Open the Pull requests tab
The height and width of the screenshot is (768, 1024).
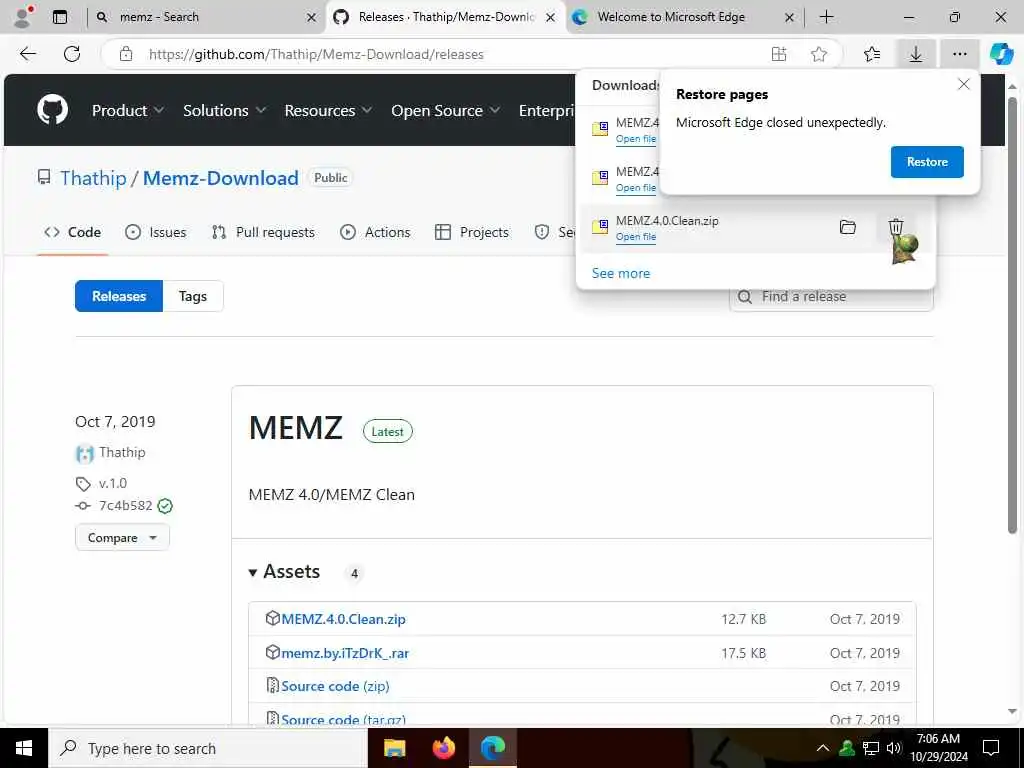(263, 232)
